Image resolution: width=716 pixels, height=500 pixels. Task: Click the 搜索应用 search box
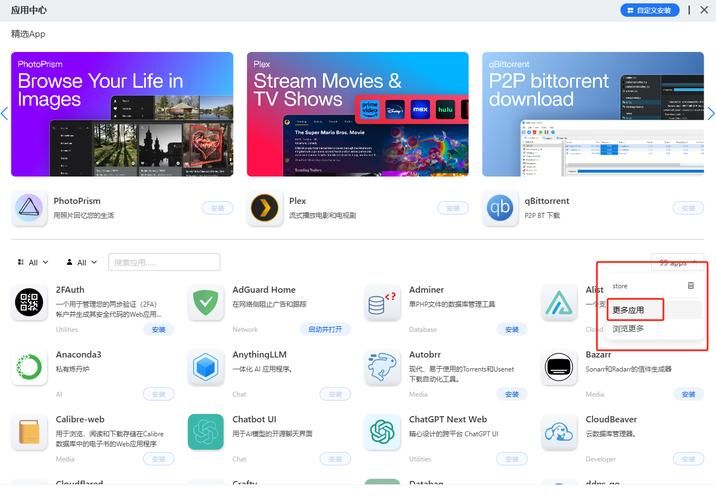coord(164,262)
